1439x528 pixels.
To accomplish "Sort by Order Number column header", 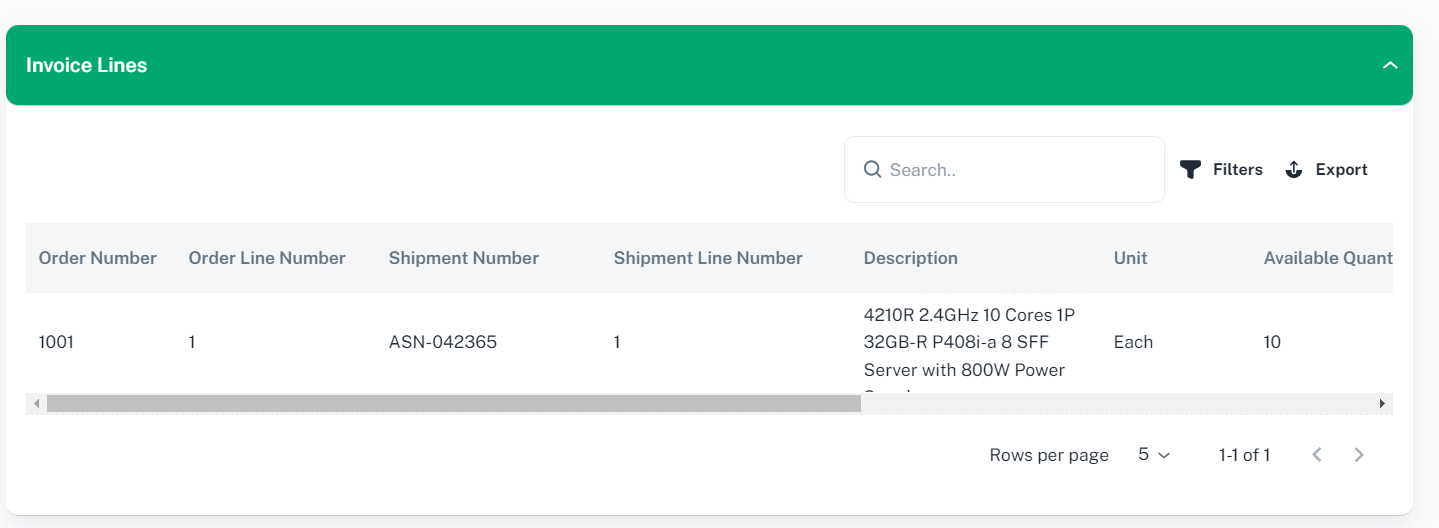I will tap(97, 258).
